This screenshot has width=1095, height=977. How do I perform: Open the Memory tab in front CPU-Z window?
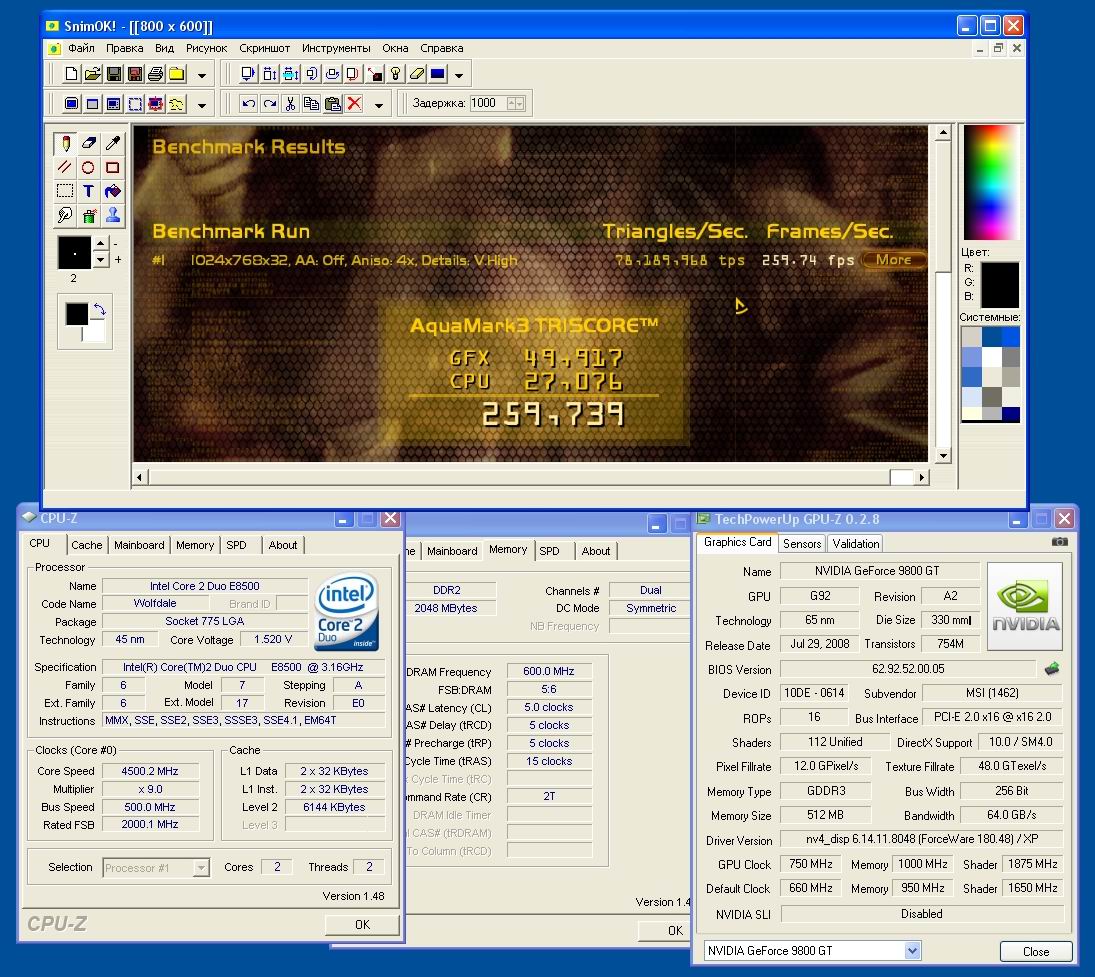point(195,545)
